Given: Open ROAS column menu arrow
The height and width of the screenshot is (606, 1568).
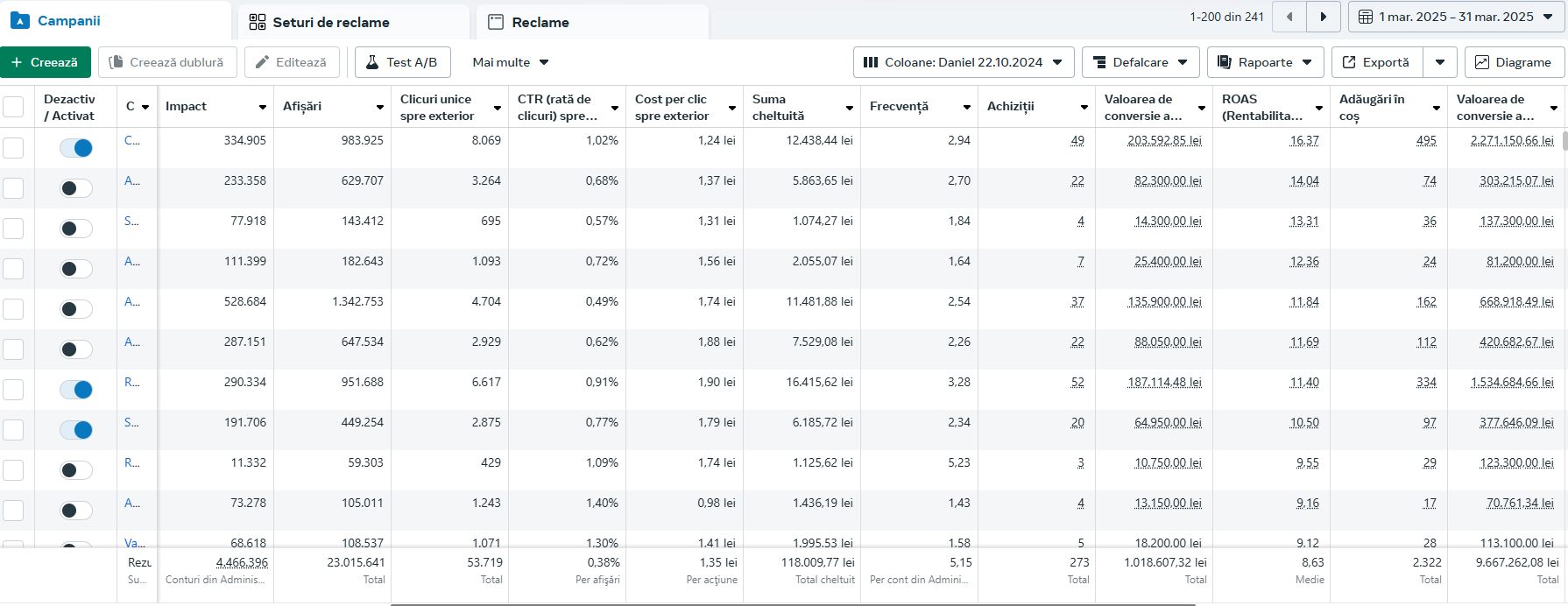Looking at the screenshot, I should (x=1318, y=107).
